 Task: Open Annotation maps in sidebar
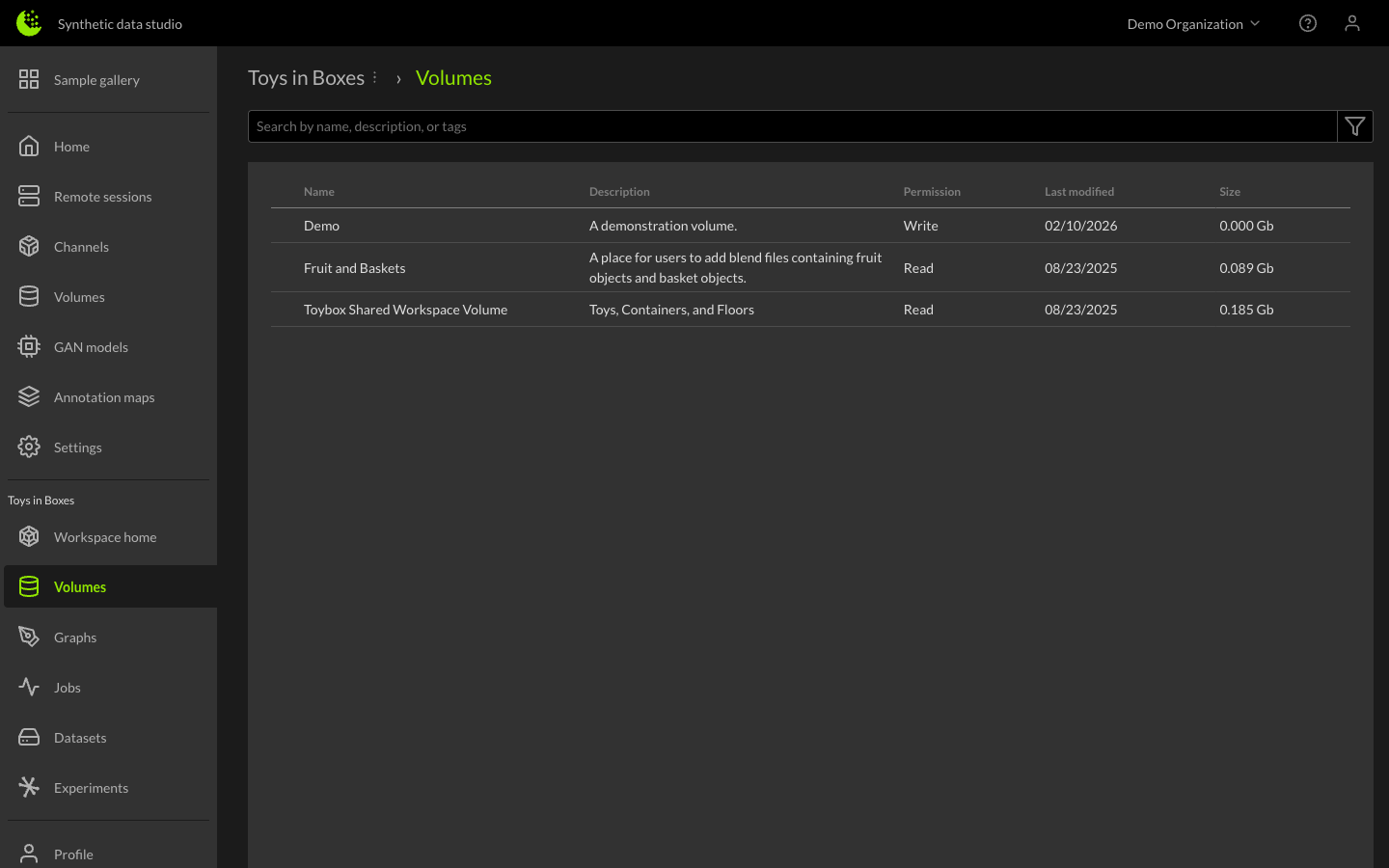(x=104, y=397)
